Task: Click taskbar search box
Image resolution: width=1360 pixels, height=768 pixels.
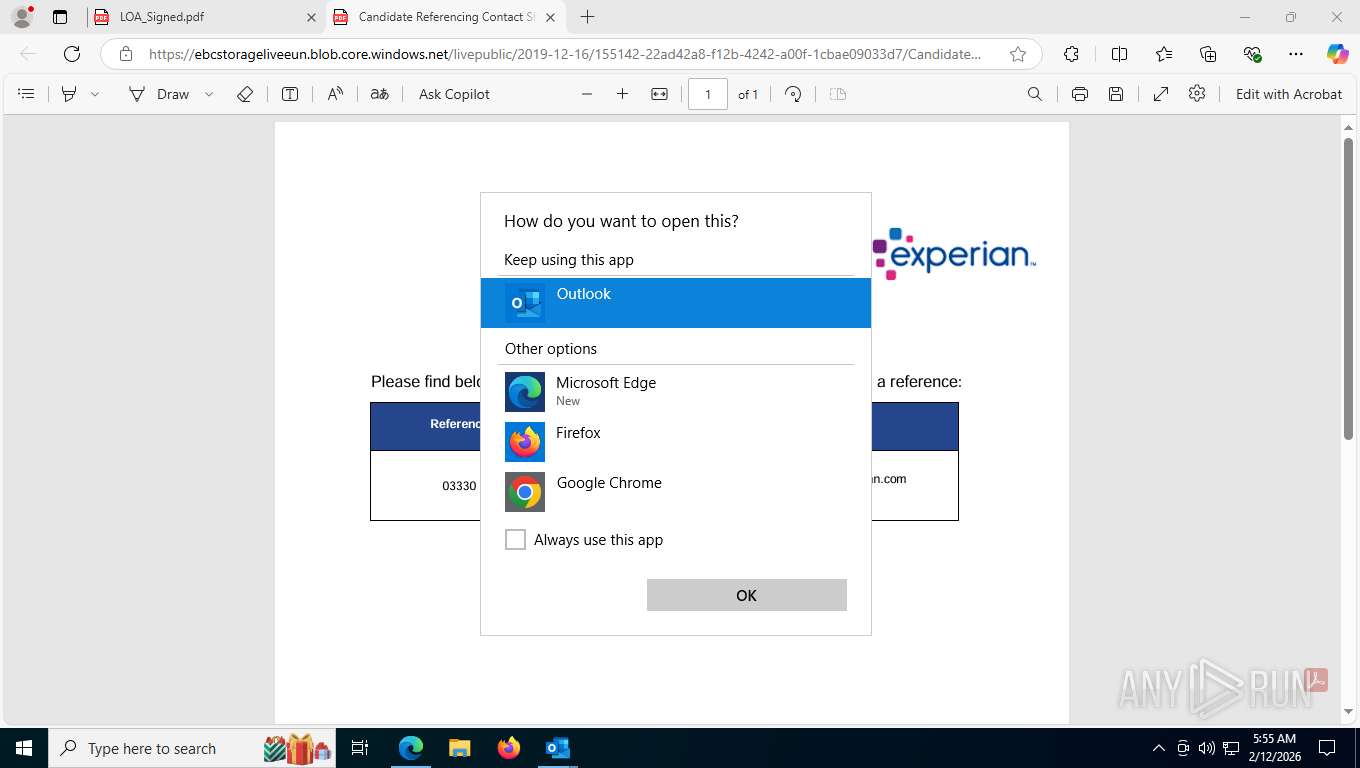Action: (x=192, y=748)
